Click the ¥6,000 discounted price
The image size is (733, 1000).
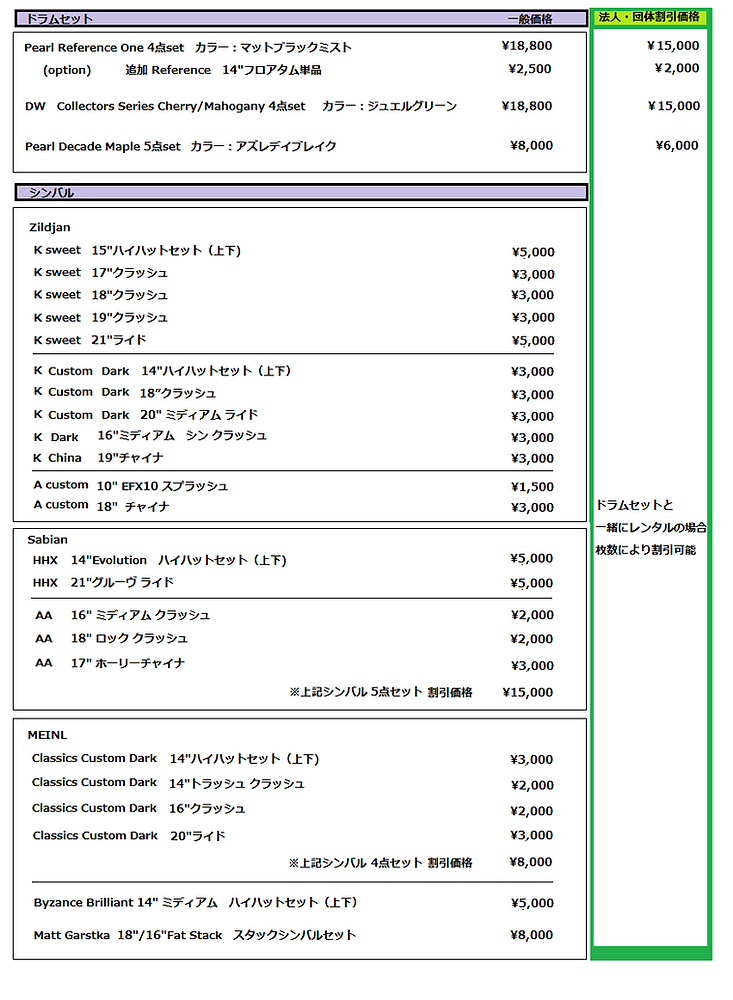pyautogui.click(x=677, y=145)
